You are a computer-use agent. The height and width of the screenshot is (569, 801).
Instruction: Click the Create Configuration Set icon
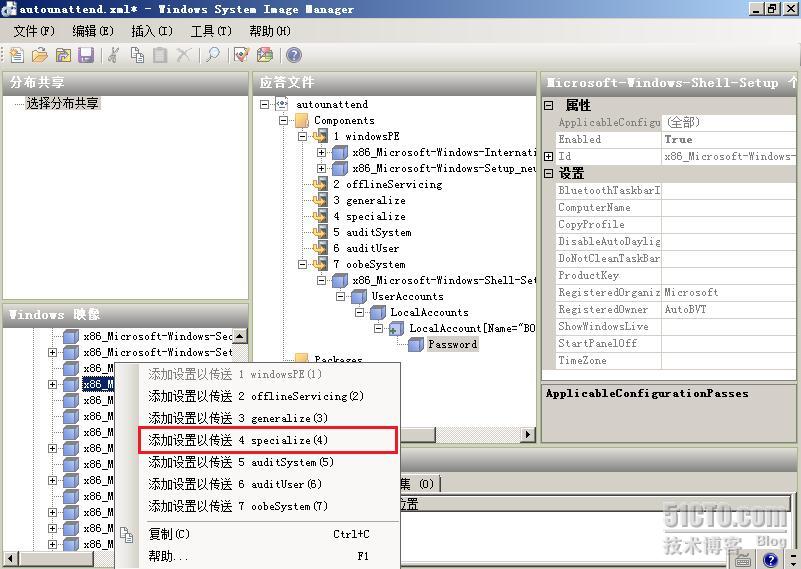[x=265, y=55]
